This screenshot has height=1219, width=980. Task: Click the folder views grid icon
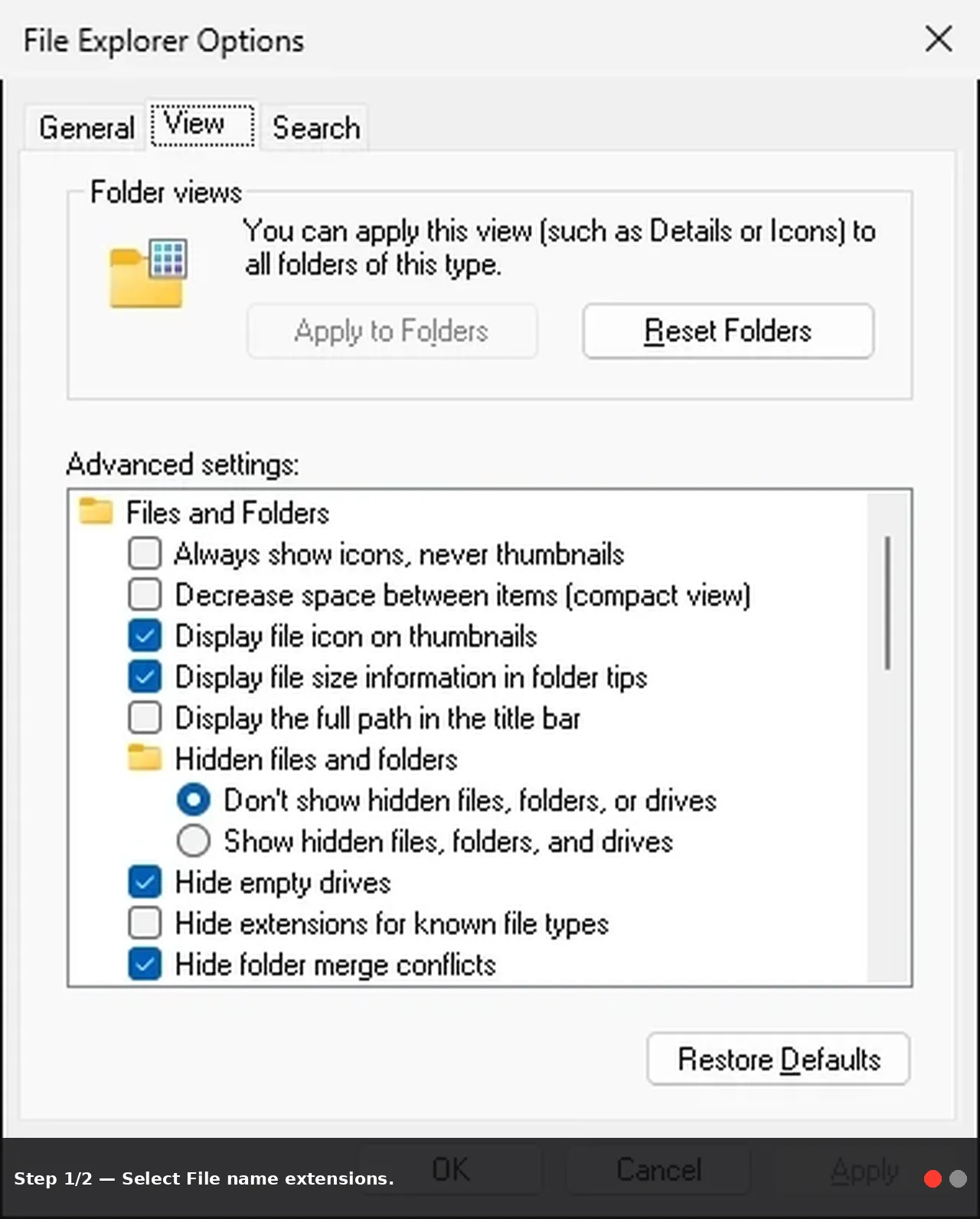point(148,273)
